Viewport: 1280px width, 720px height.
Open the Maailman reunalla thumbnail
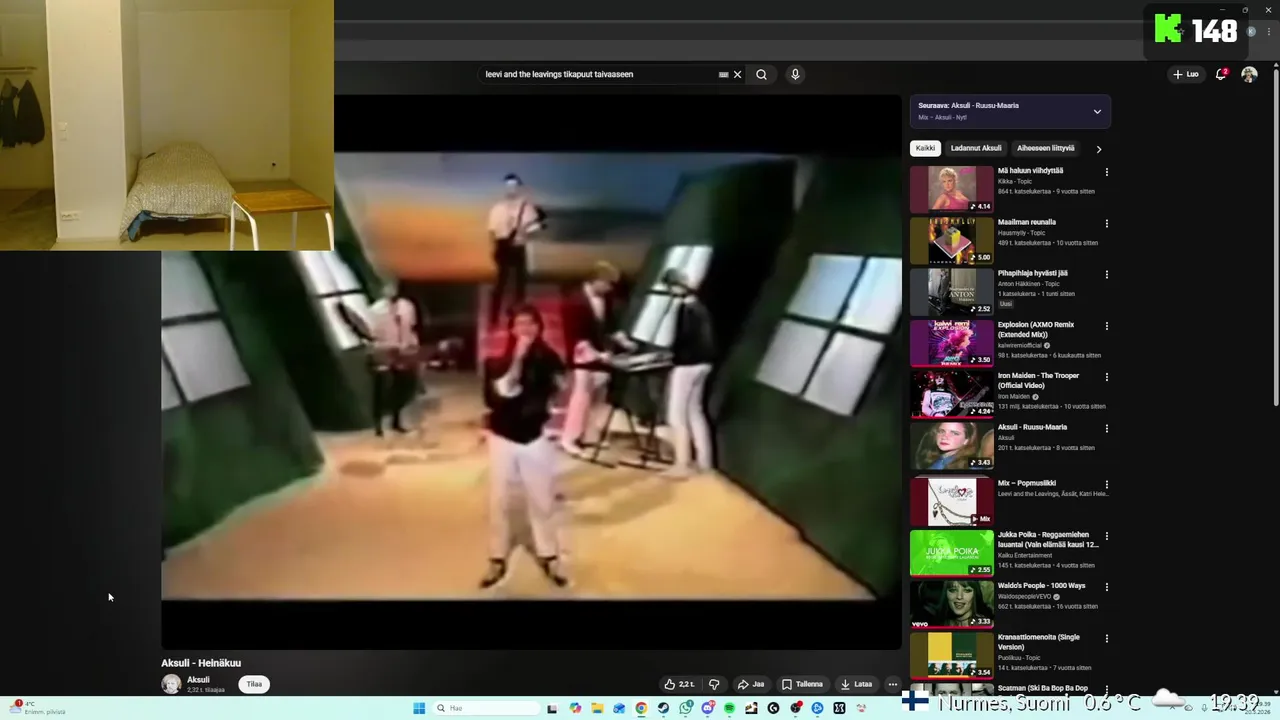coord(952,240)
